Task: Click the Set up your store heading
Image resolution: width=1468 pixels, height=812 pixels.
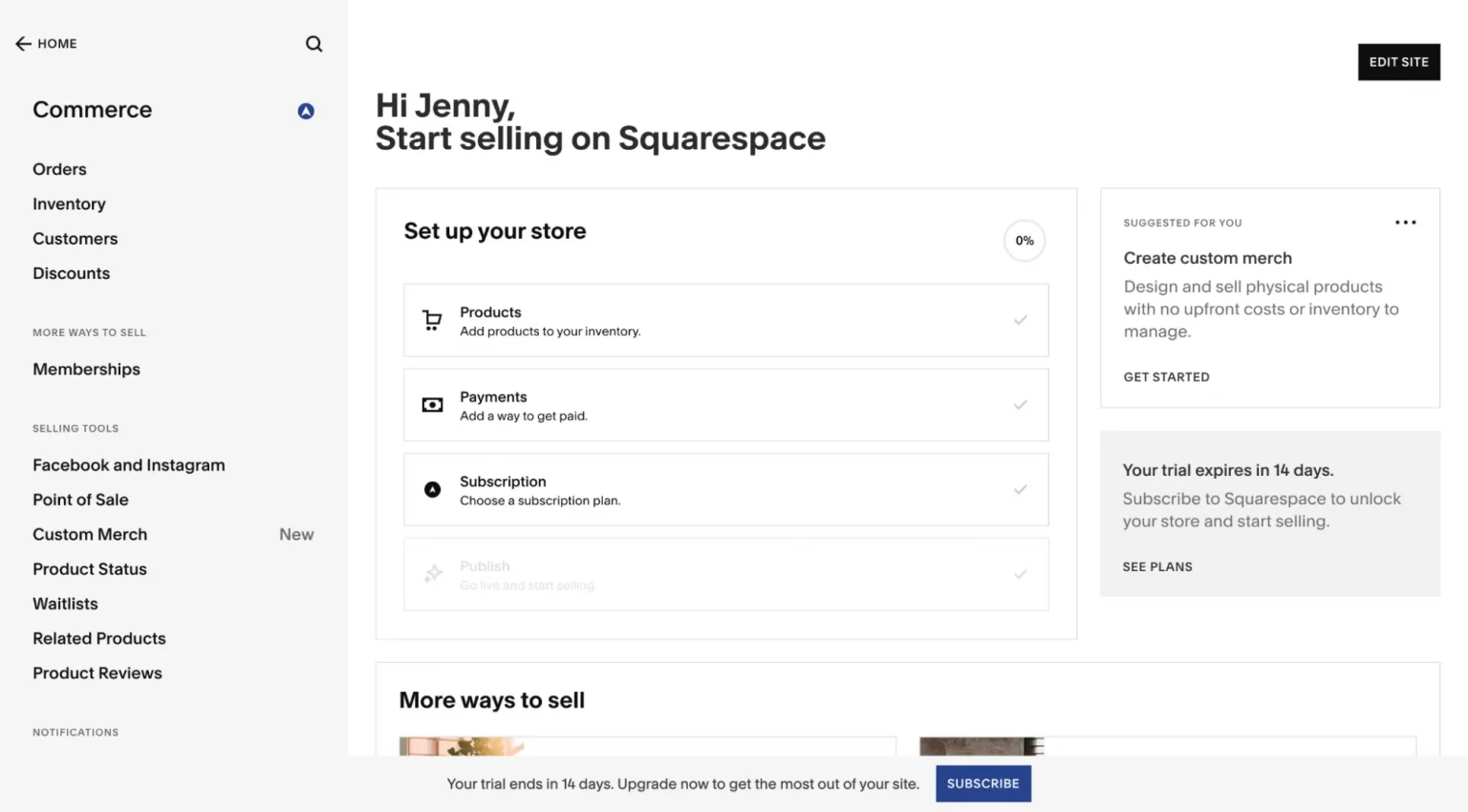Action: click(x=494, y=231)
